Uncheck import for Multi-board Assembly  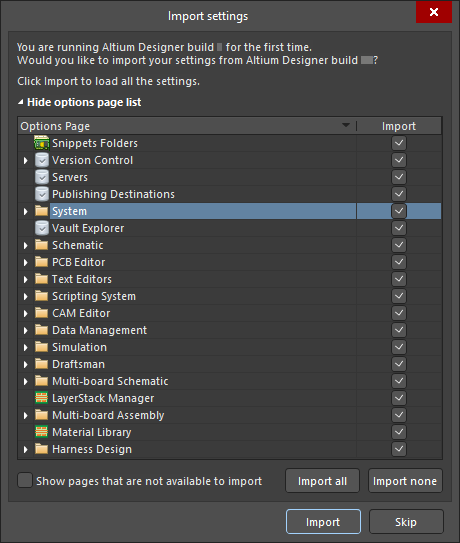click(399, 415)
